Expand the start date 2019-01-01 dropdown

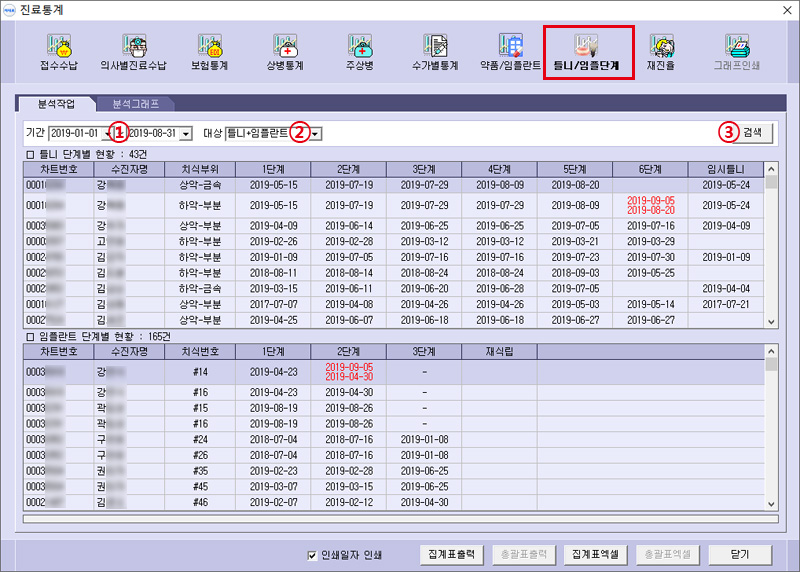tap(107, 133)
